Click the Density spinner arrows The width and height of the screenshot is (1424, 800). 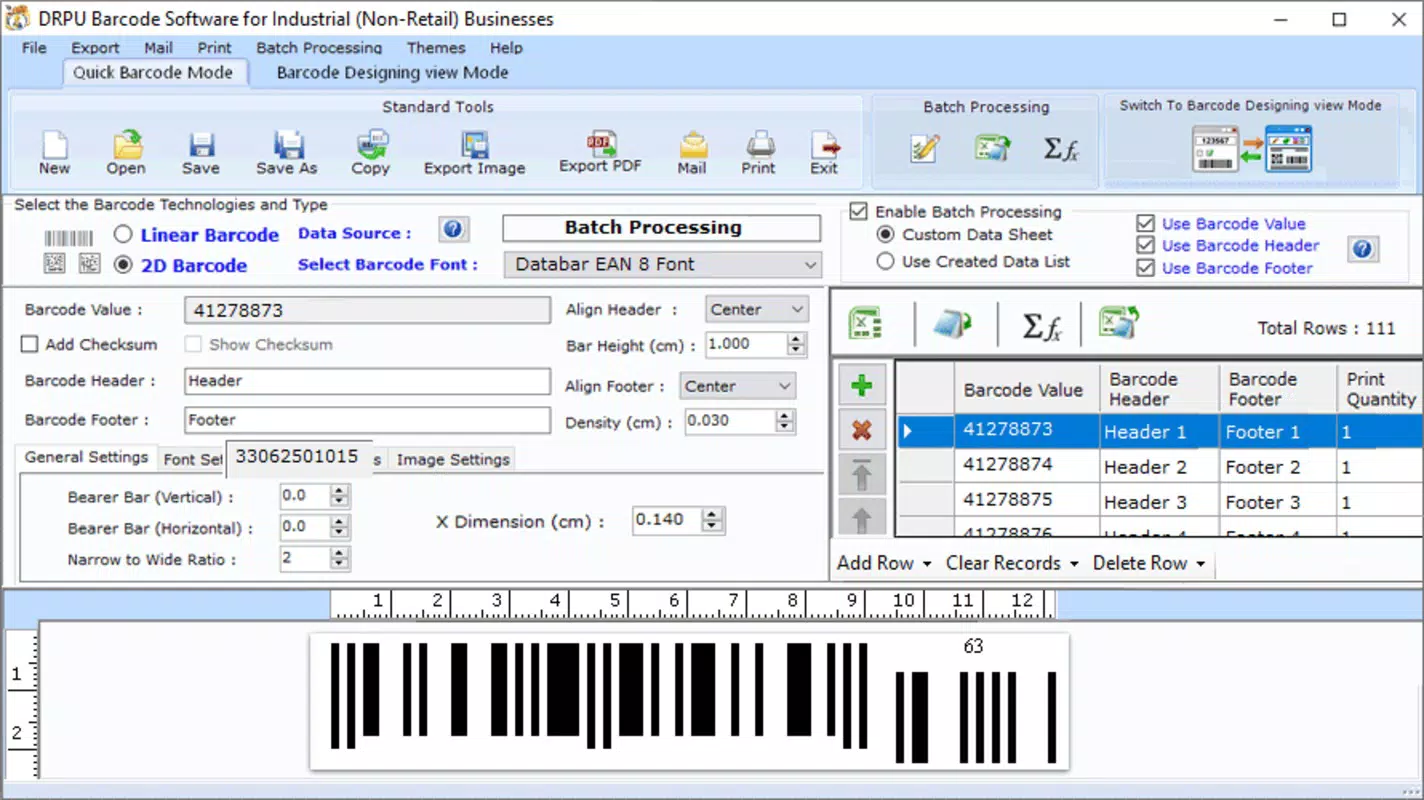tap(787, 421)
